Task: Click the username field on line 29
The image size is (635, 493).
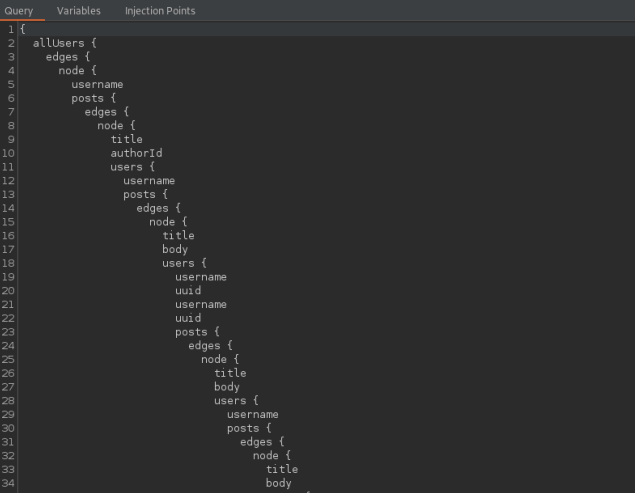Action: (x=252, y=414)
